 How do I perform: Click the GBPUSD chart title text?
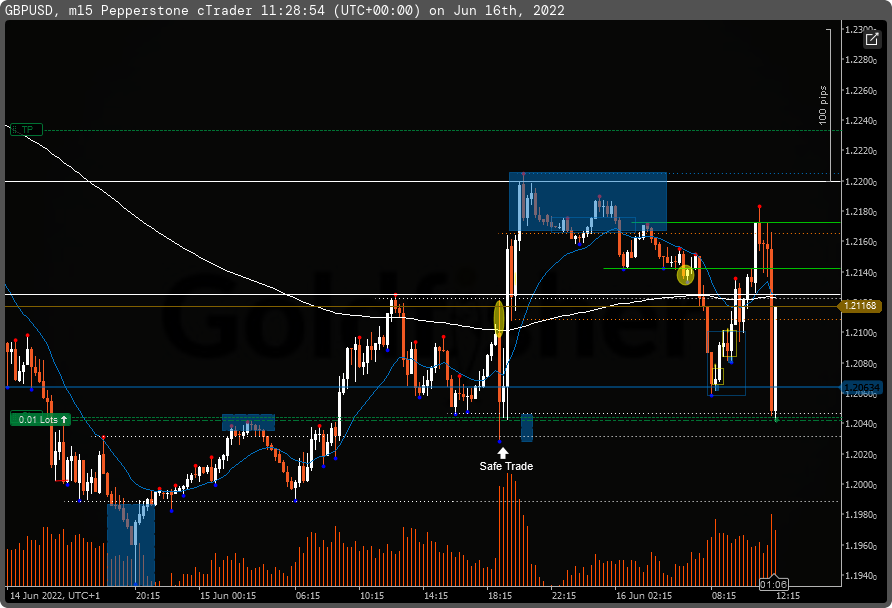[x=284, y=10]
